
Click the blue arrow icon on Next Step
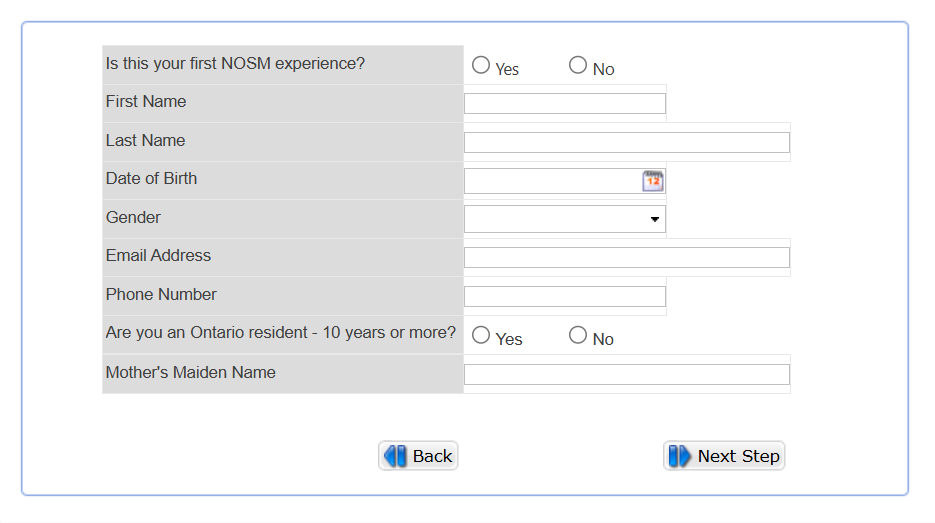pos(680,456)
